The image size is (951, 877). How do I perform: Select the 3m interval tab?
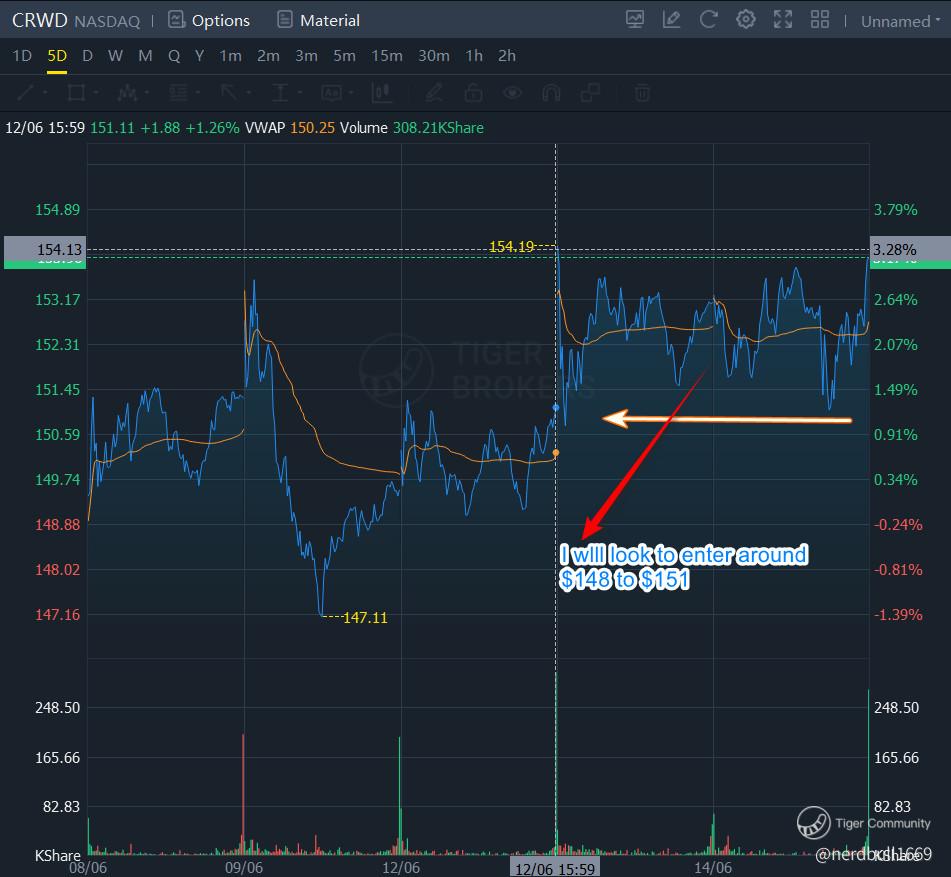[306, 56]
